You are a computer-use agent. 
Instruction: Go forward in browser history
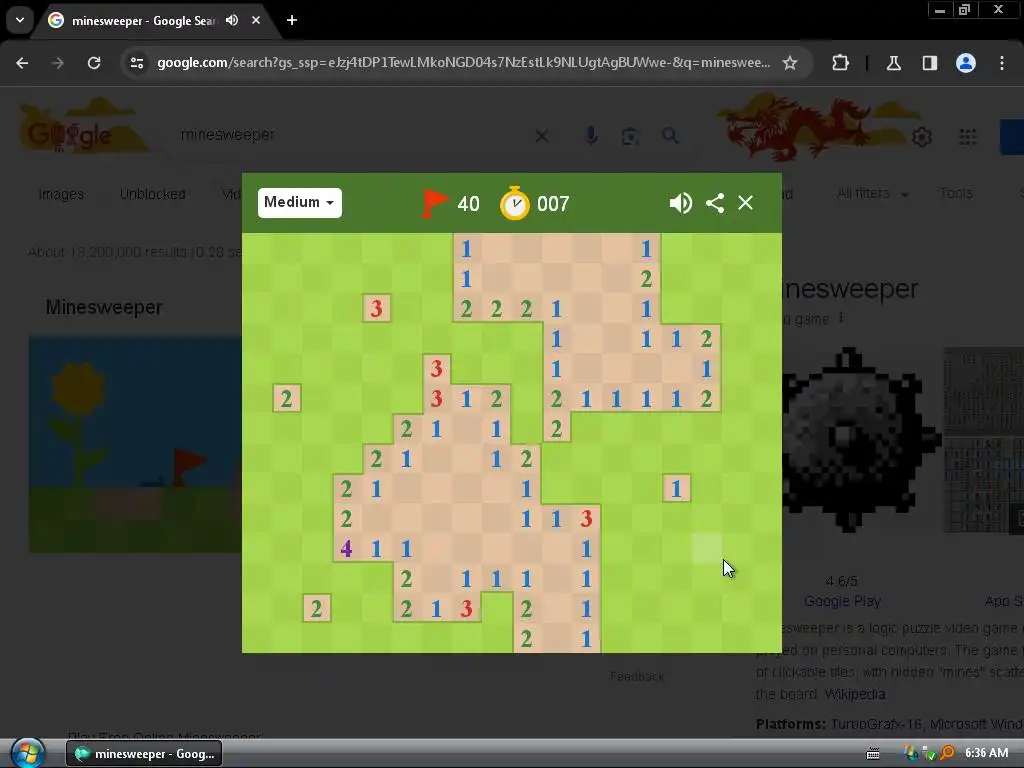click(x=58, y=63)
